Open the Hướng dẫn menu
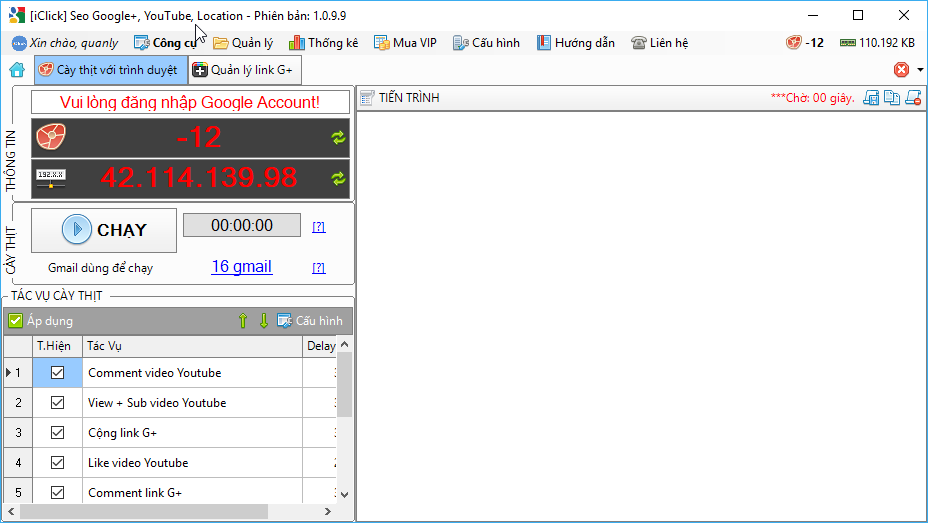The width and height of the screenshot is (928, 523). 576,43
